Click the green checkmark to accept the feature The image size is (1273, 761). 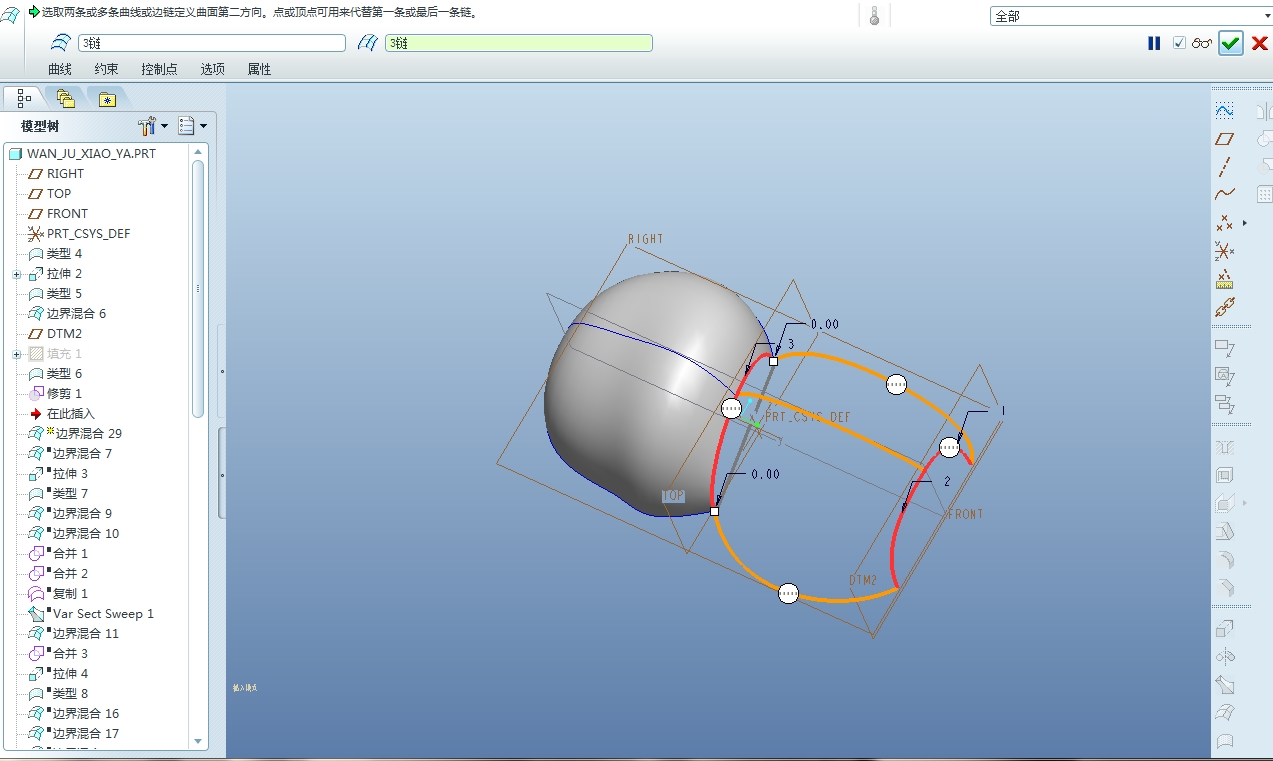1230,43
